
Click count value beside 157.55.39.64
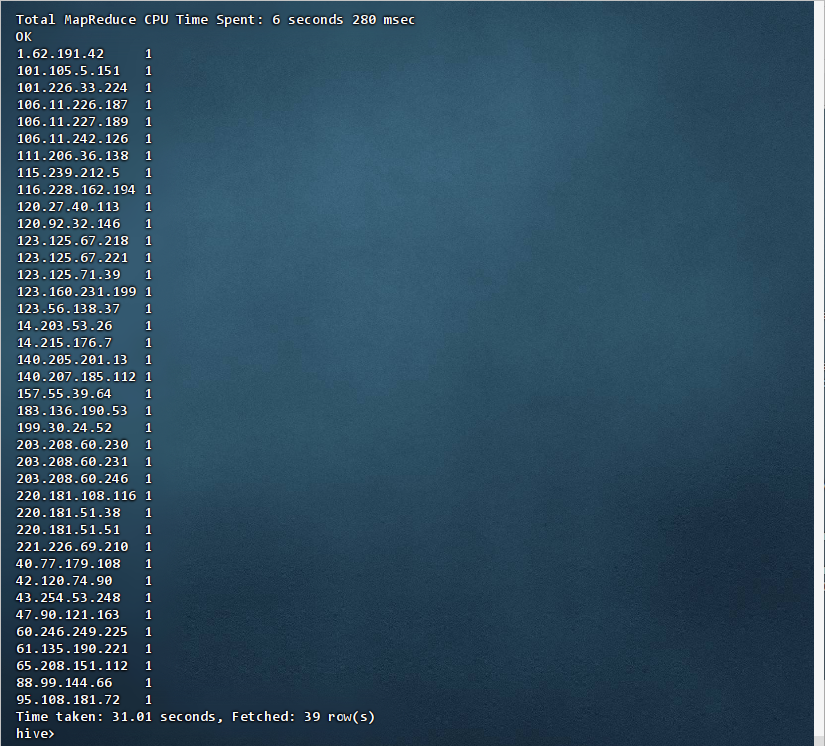148,394
